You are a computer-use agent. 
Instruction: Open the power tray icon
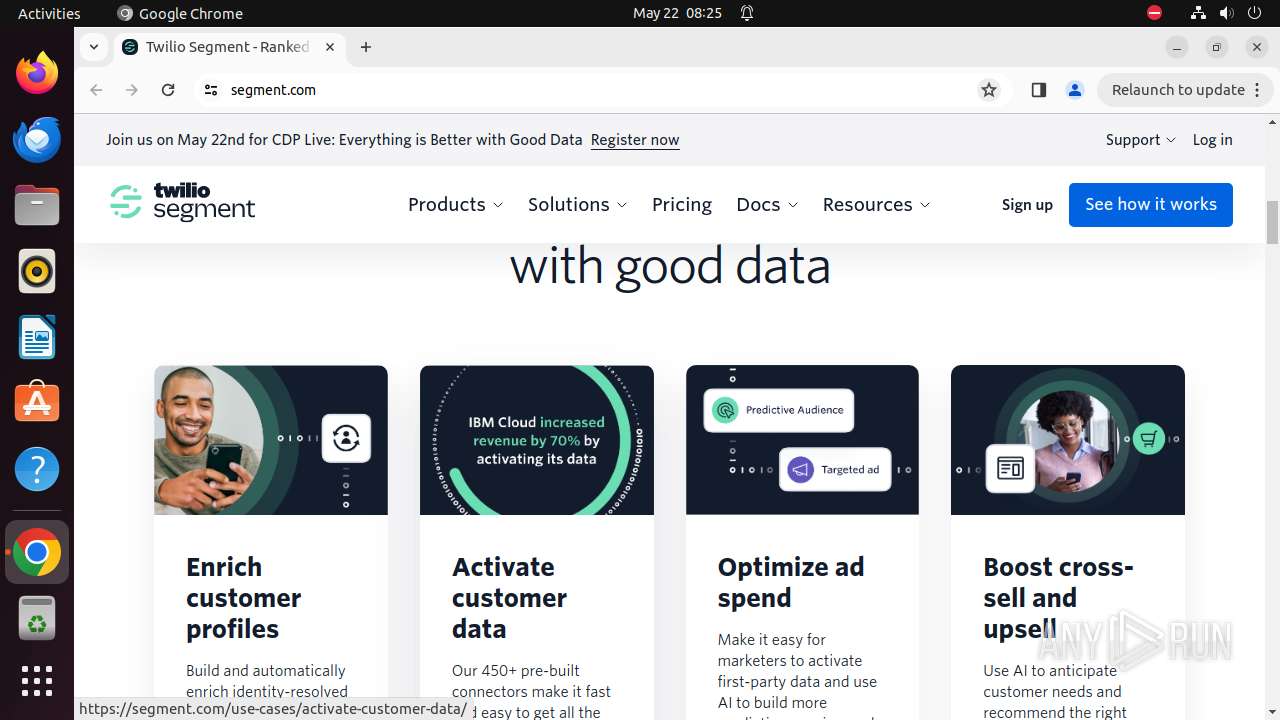pos(1254,13)
